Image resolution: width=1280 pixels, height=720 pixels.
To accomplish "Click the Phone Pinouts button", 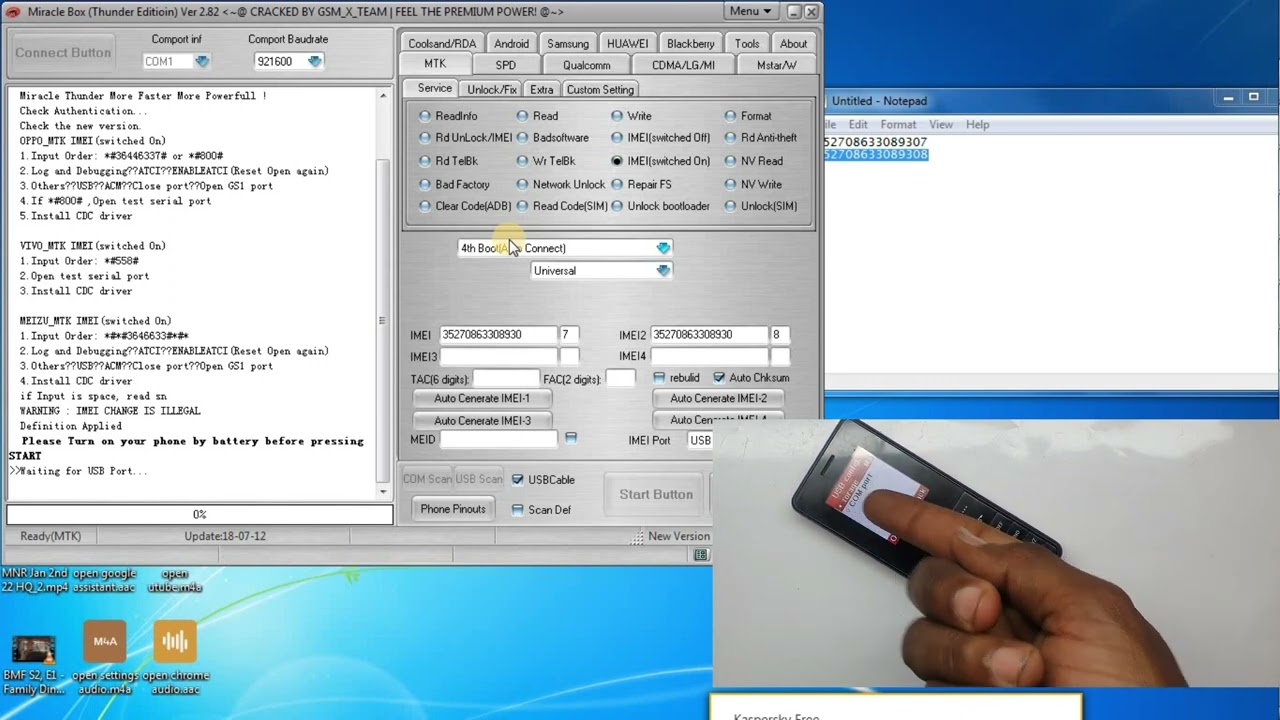I will (453, 509).
